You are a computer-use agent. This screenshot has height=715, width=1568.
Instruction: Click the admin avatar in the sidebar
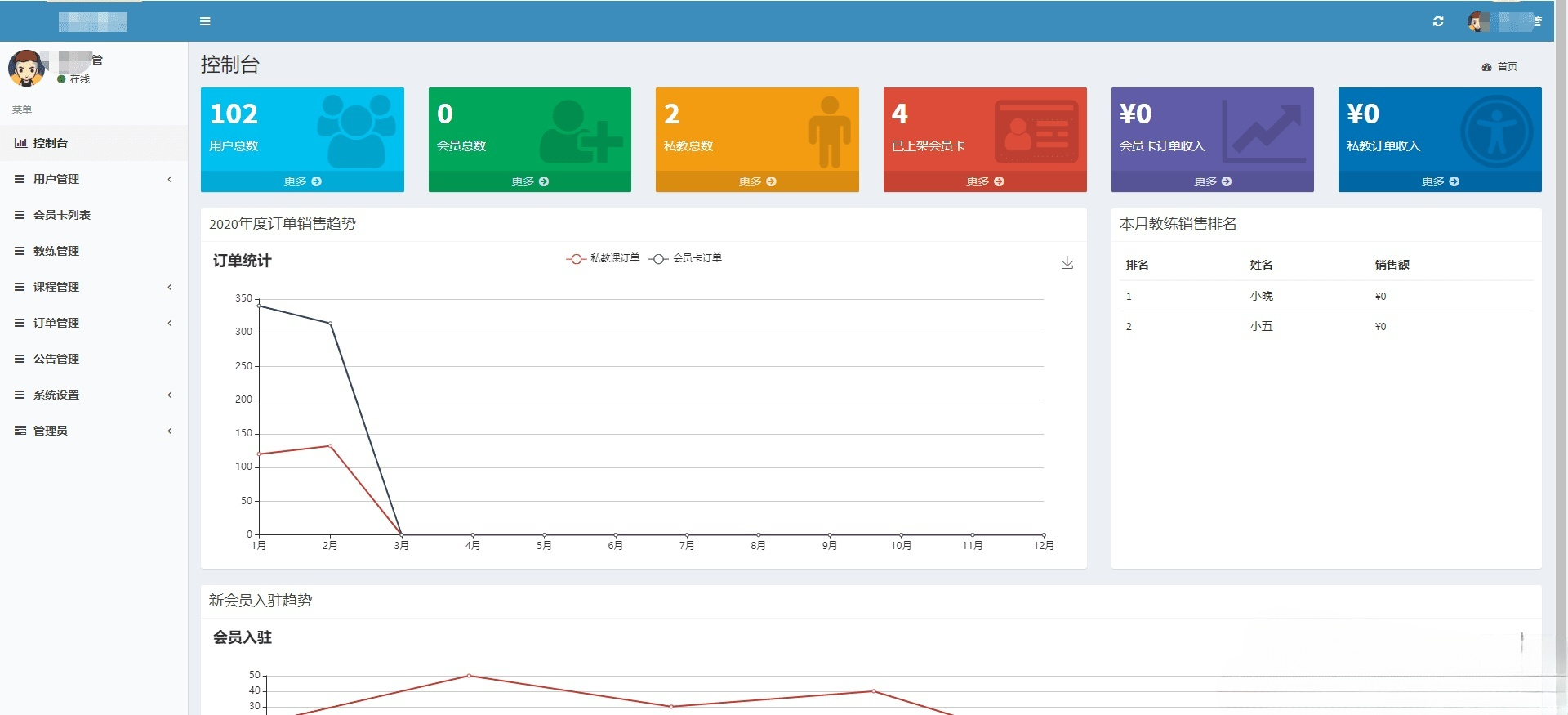(x=26, y=68)
